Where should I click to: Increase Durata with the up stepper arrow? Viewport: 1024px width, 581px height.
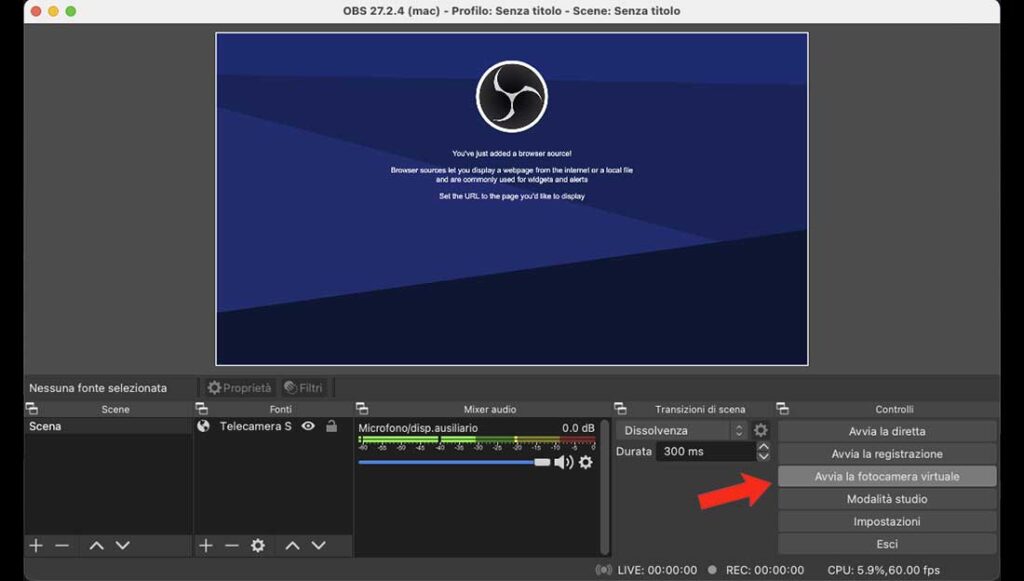[x=763, y=447]
